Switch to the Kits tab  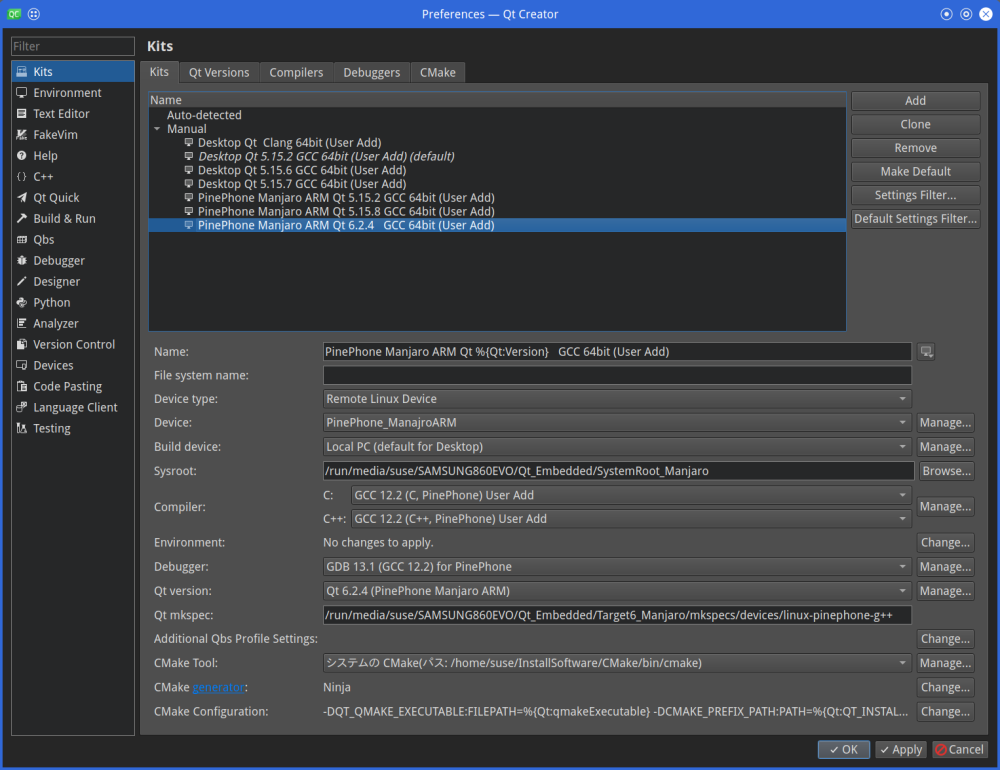point(159,72)
